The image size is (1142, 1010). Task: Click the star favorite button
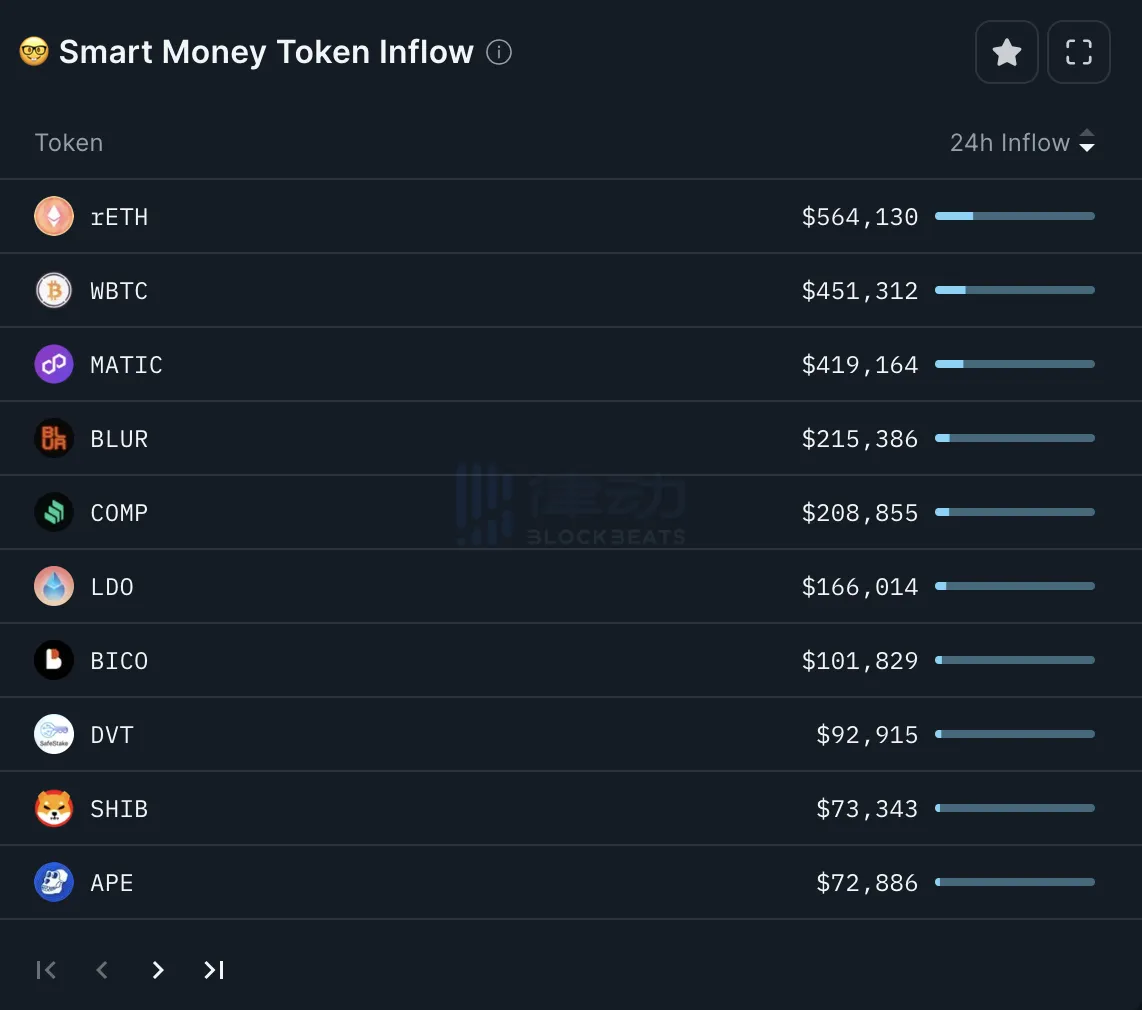tap(1006, 52)
